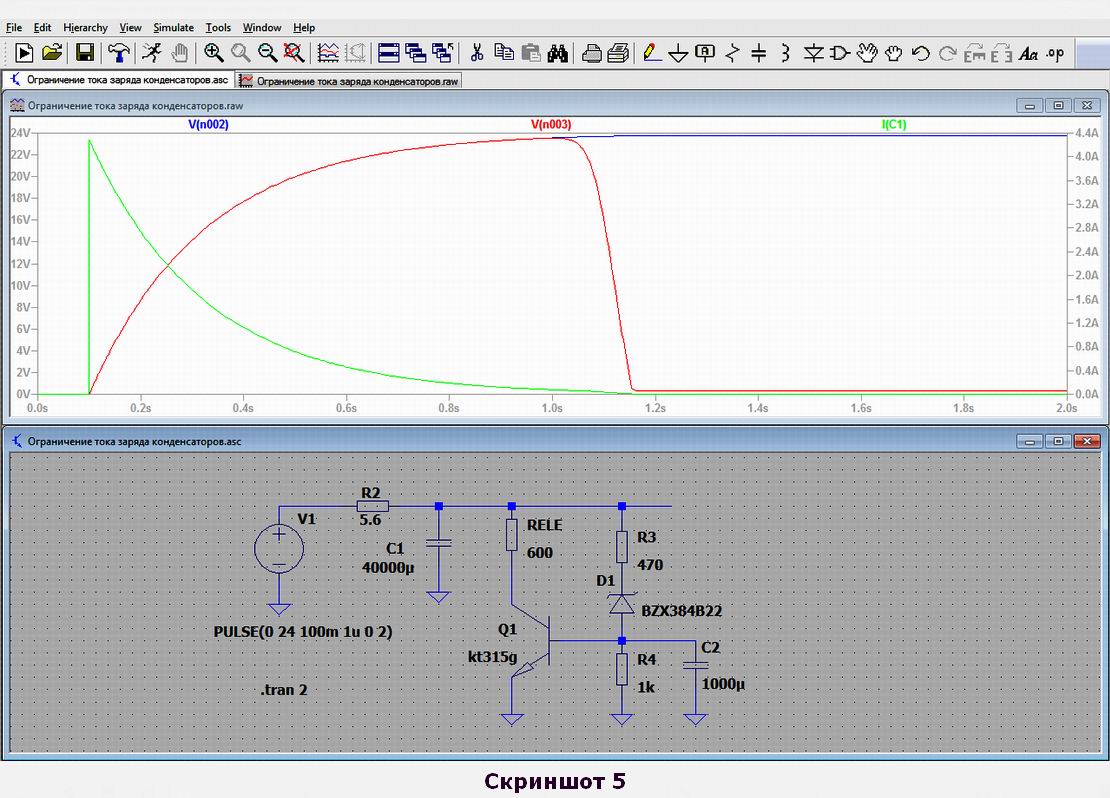Click the 470 value of R3
The height and width of the screenshot is (798, 1110).
coord(650,565)
